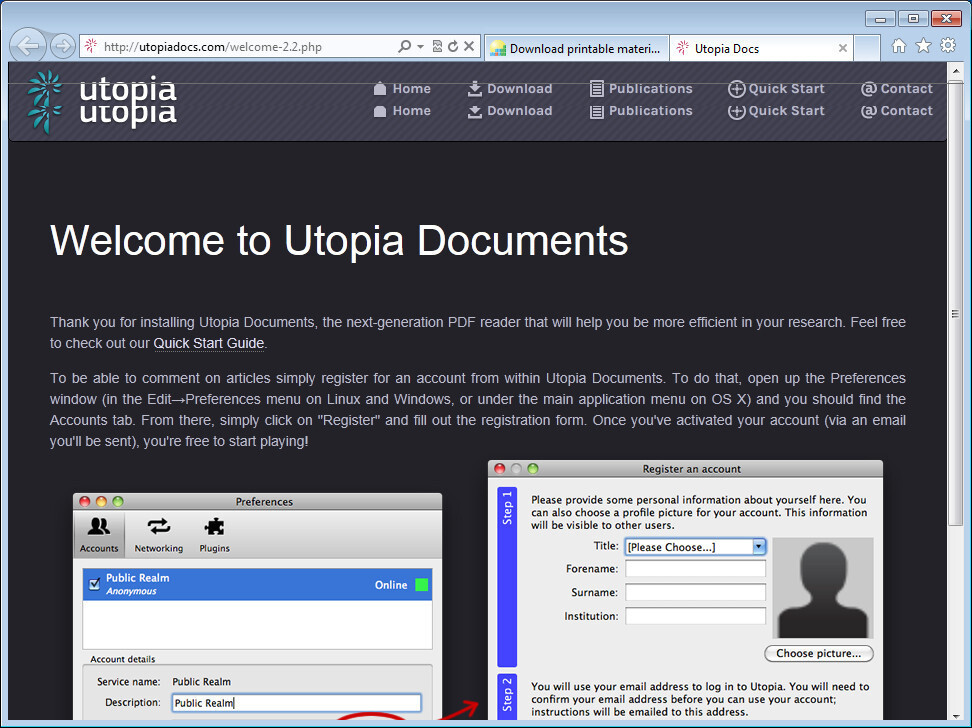Click the magnifier search icon in address bar
The width and height of the screenshot is (972, 728).
click(404, 47)
